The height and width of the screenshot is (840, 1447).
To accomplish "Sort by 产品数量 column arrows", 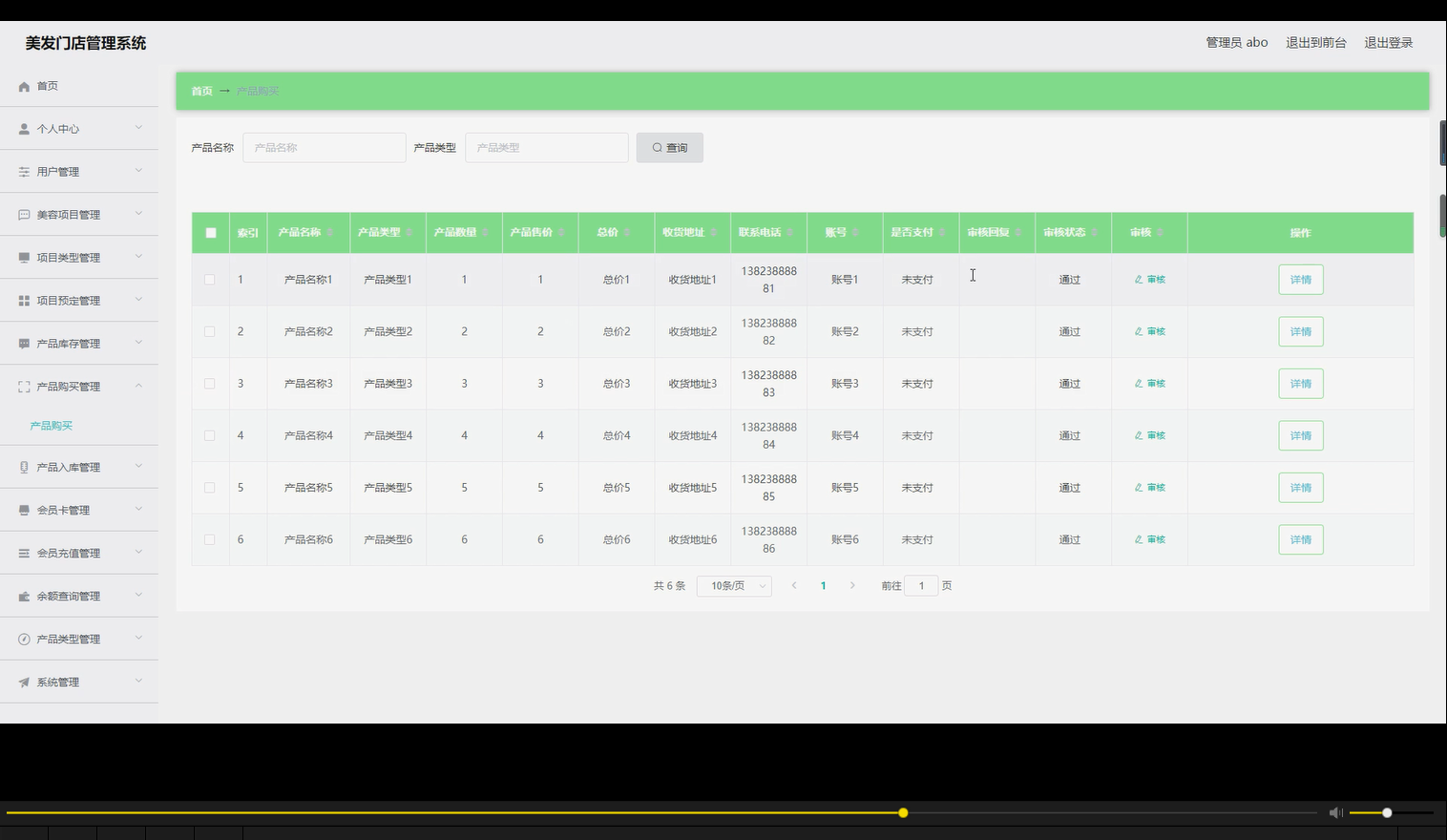I will (x=485, y=233).
